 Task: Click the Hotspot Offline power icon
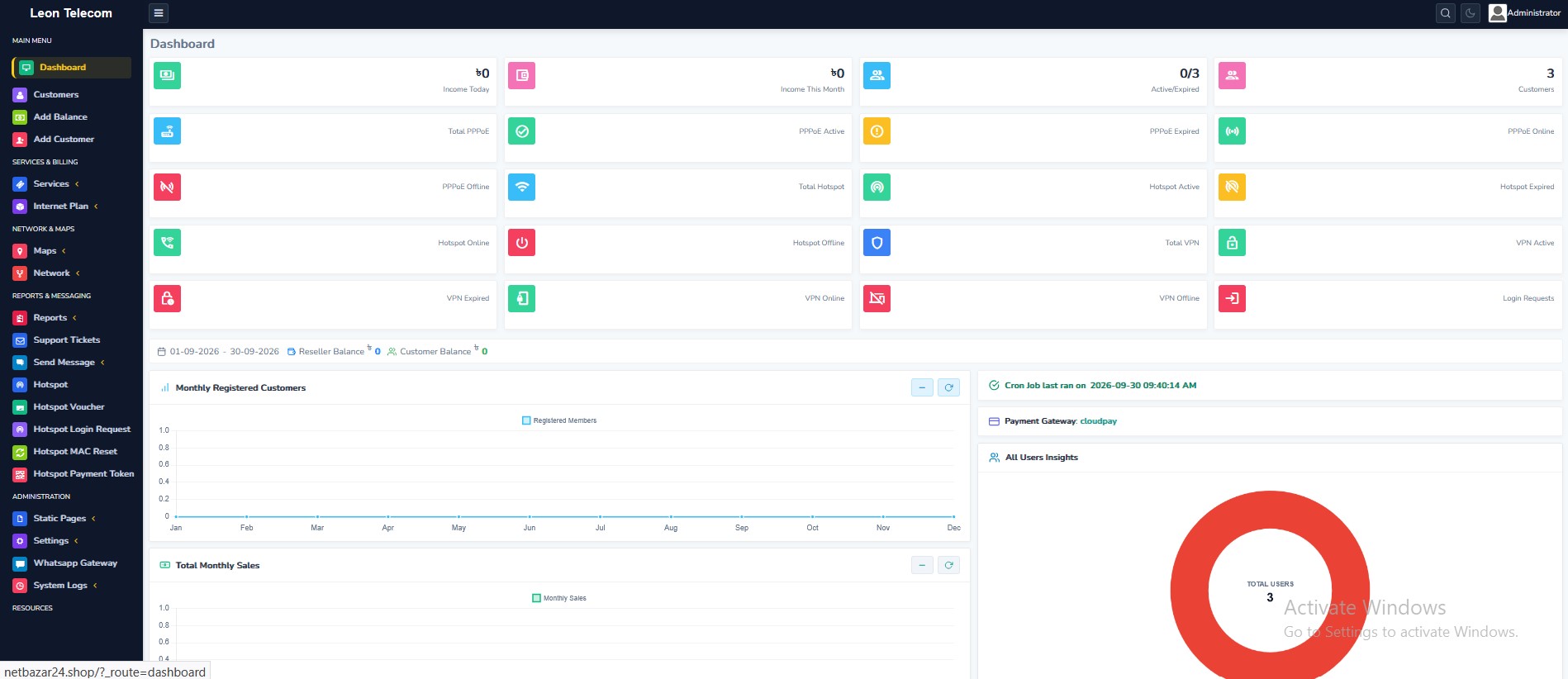pyautogui.click(x=521, y=243)
